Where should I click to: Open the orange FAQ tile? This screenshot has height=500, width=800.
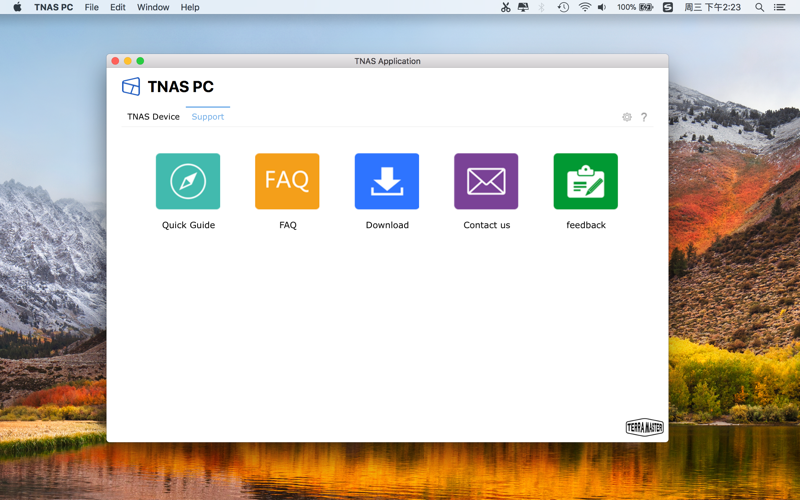pos(287,181)
